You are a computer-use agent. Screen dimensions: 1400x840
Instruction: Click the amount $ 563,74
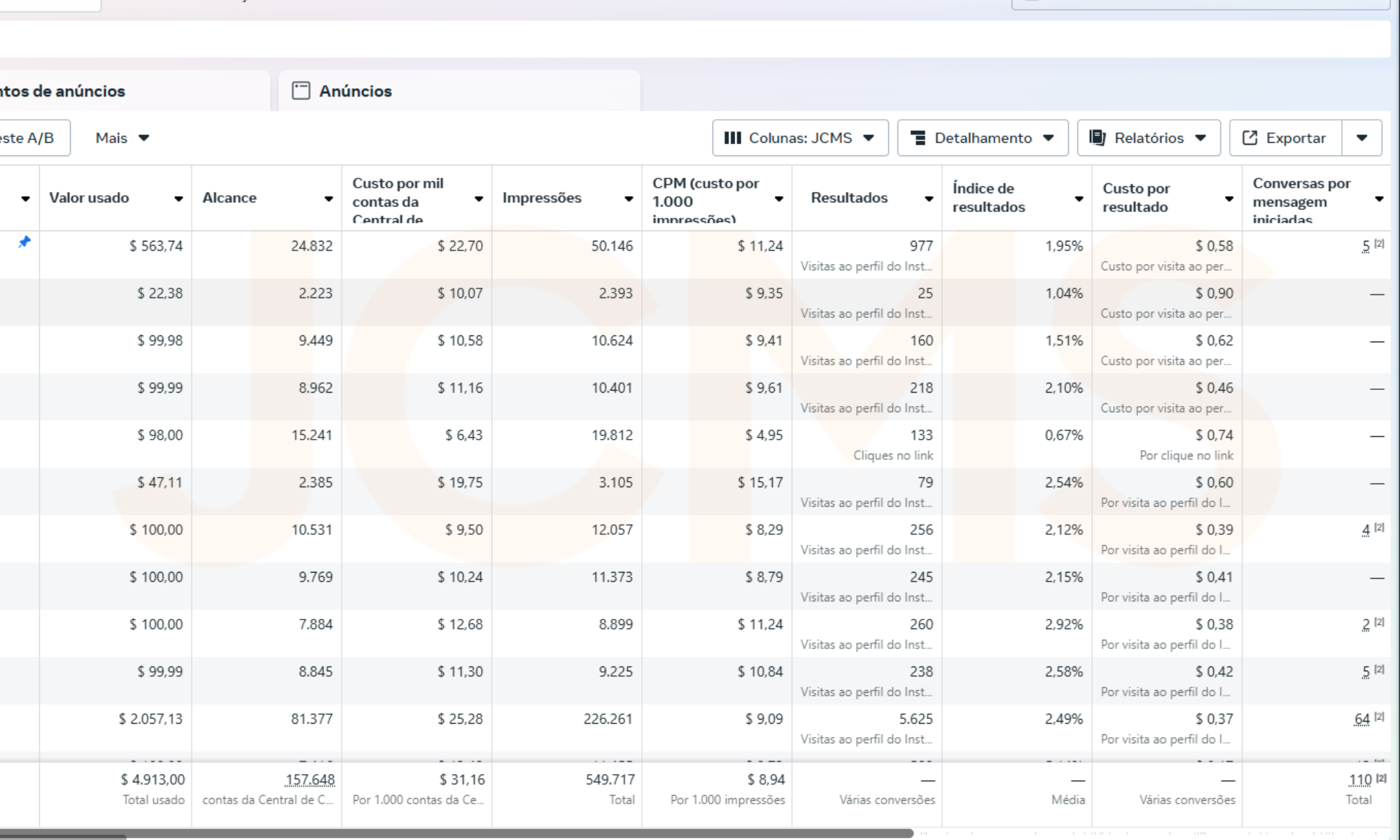pyautogui.click(x=156, y=246)
